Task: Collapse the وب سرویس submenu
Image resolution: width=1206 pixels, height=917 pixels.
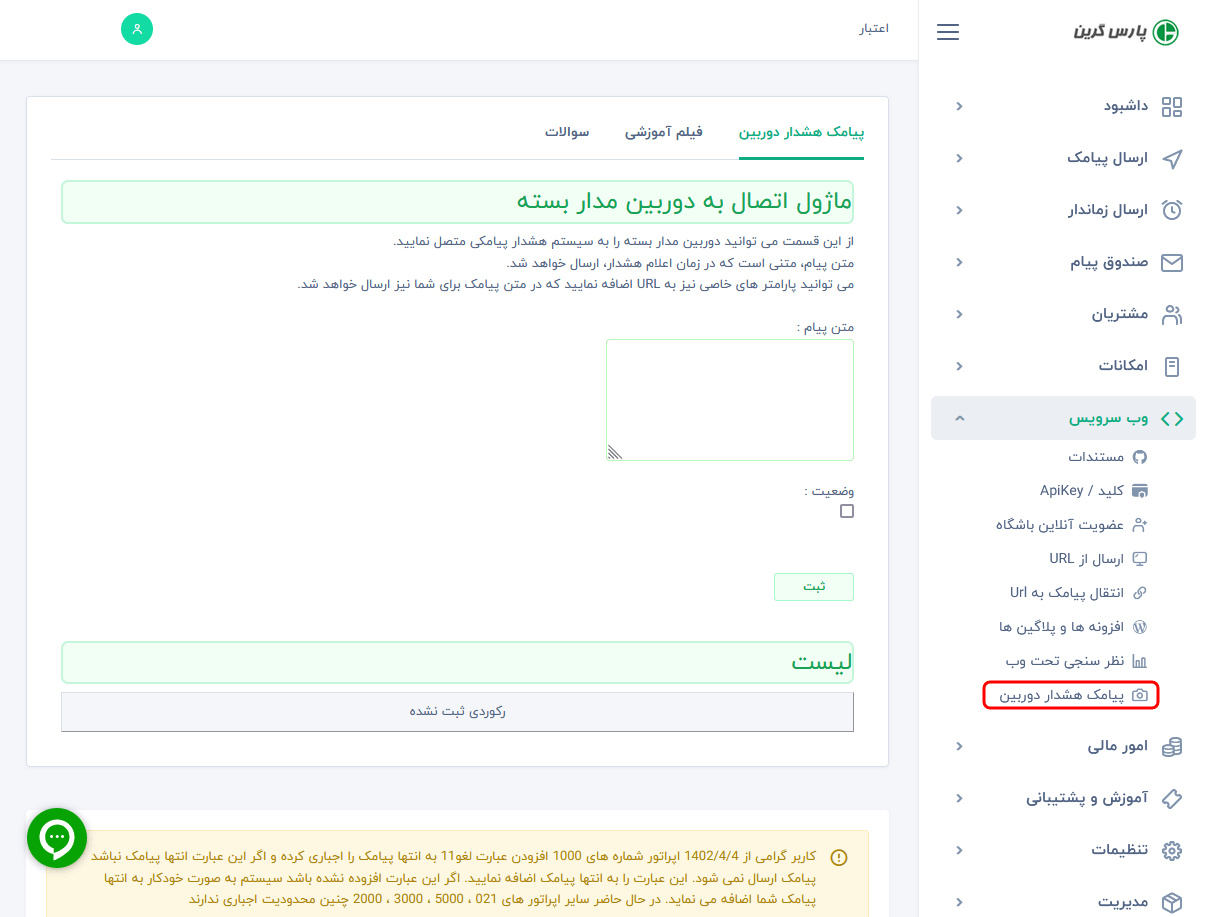Action: coord(960,417)
